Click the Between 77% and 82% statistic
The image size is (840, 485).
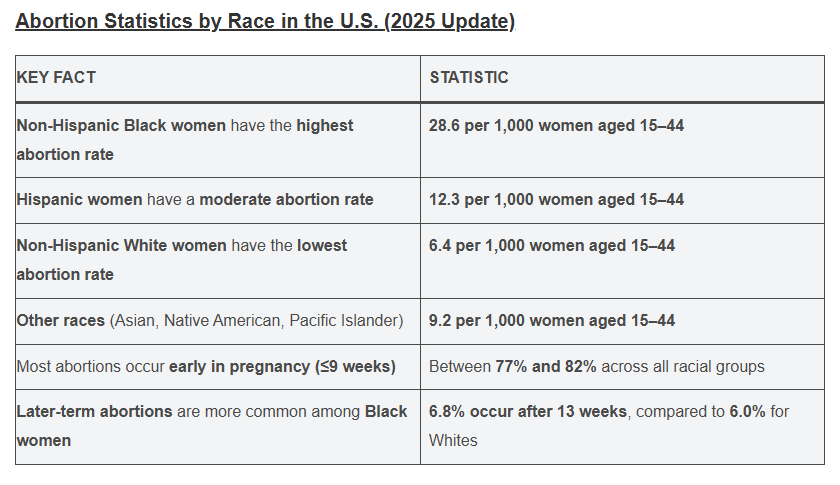pos(596,367)
